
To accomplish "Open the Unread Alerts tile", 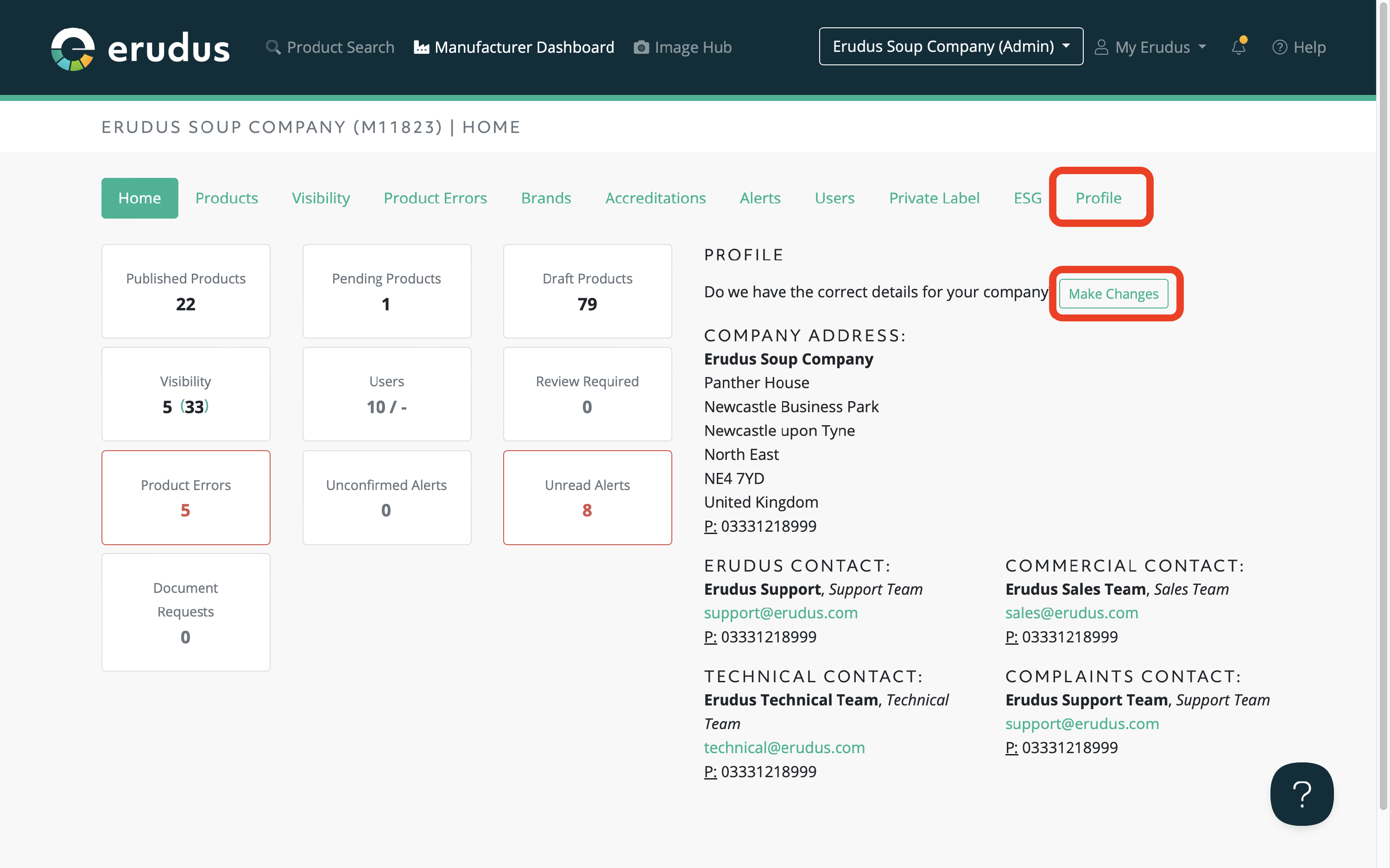I will click(587, 497).
